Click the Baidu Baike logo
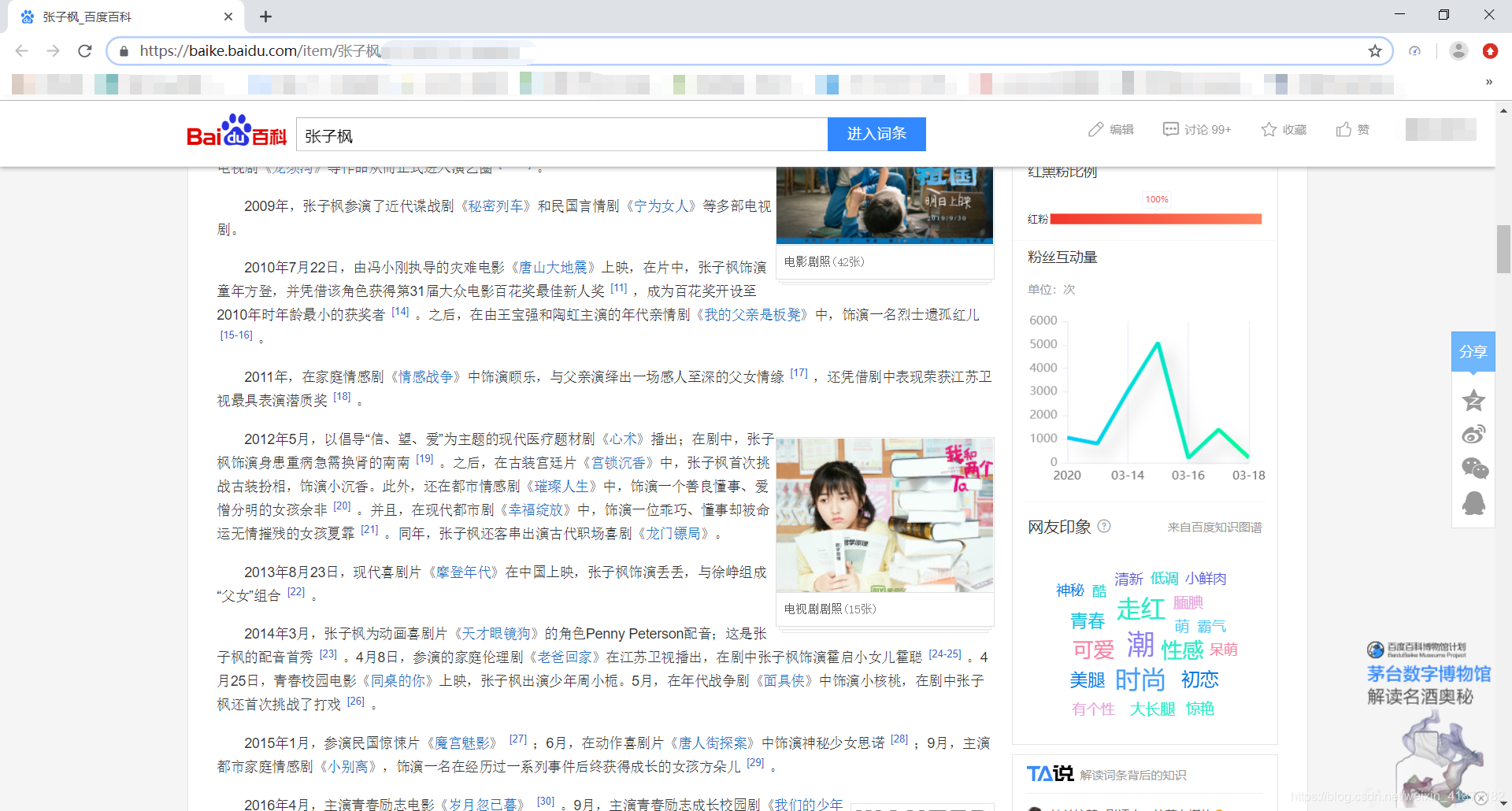Viewport: 1512px width, 811px height. tap(232, 134)
